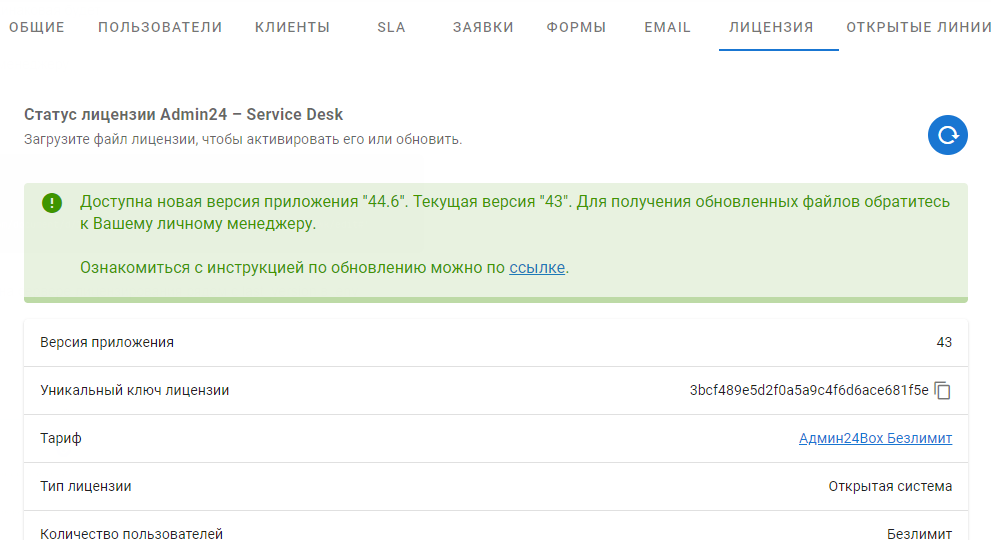Open the ФОРМЫ tab
Screen dimensions: 991x540
(x=576, y=27)
